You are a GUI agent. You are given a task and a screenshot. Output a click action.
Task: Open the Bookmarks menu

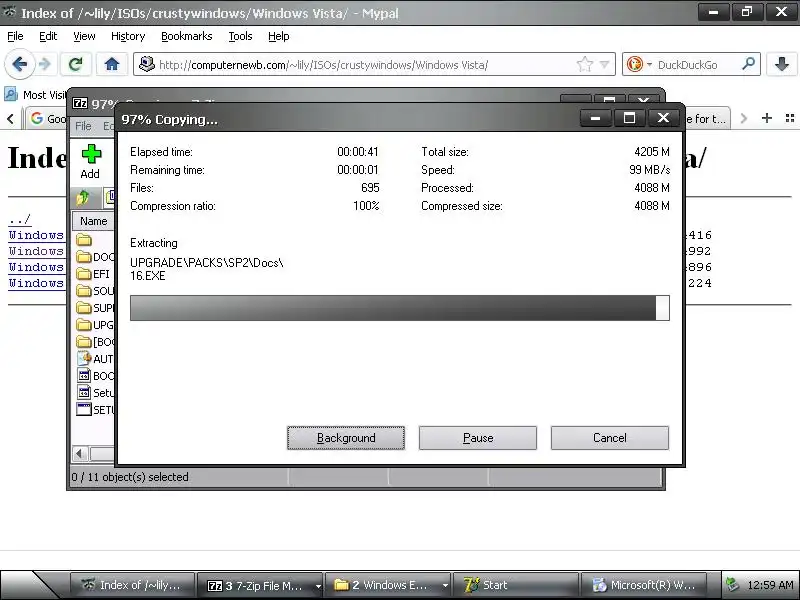(187, 36)
